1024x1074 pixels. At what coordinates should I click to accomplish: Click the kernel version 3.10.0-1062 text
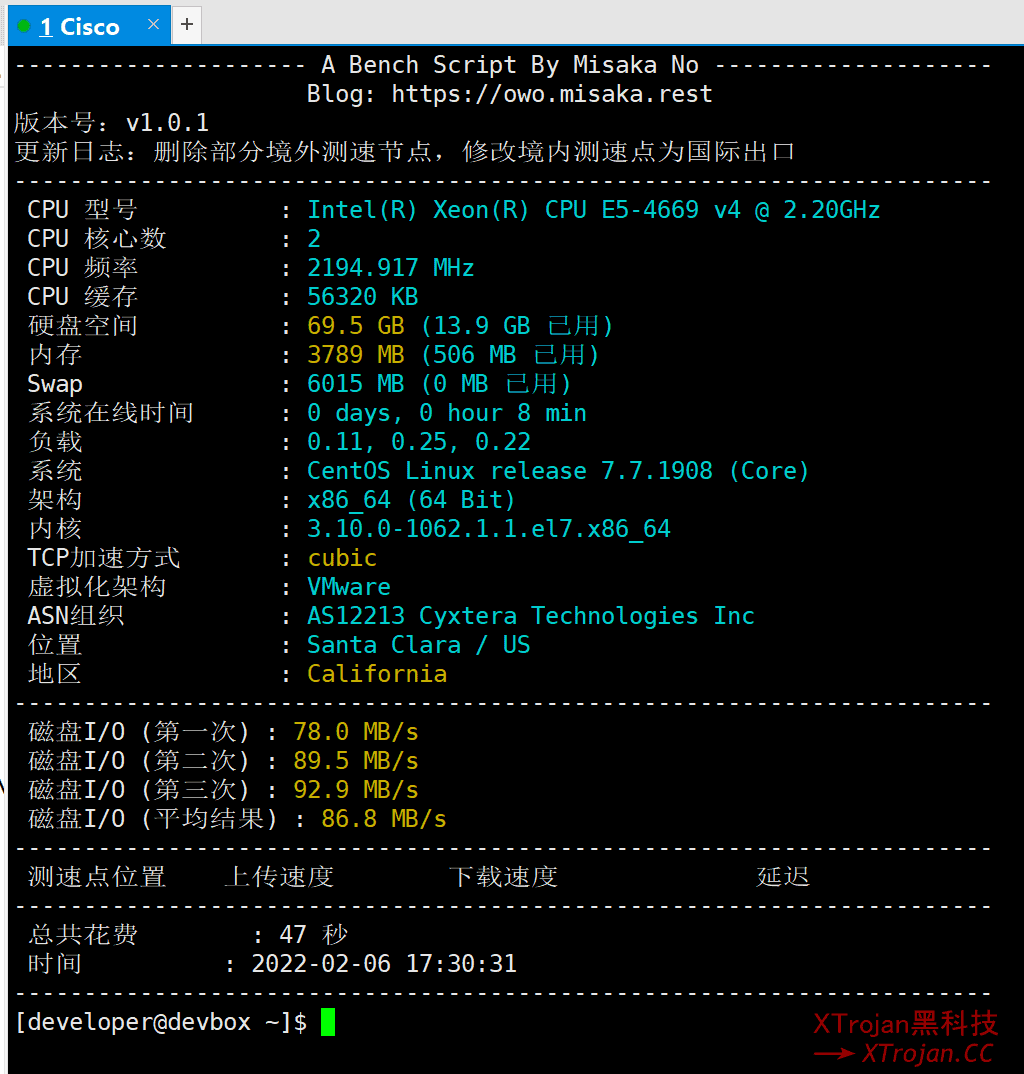click(x=488, y=529)
